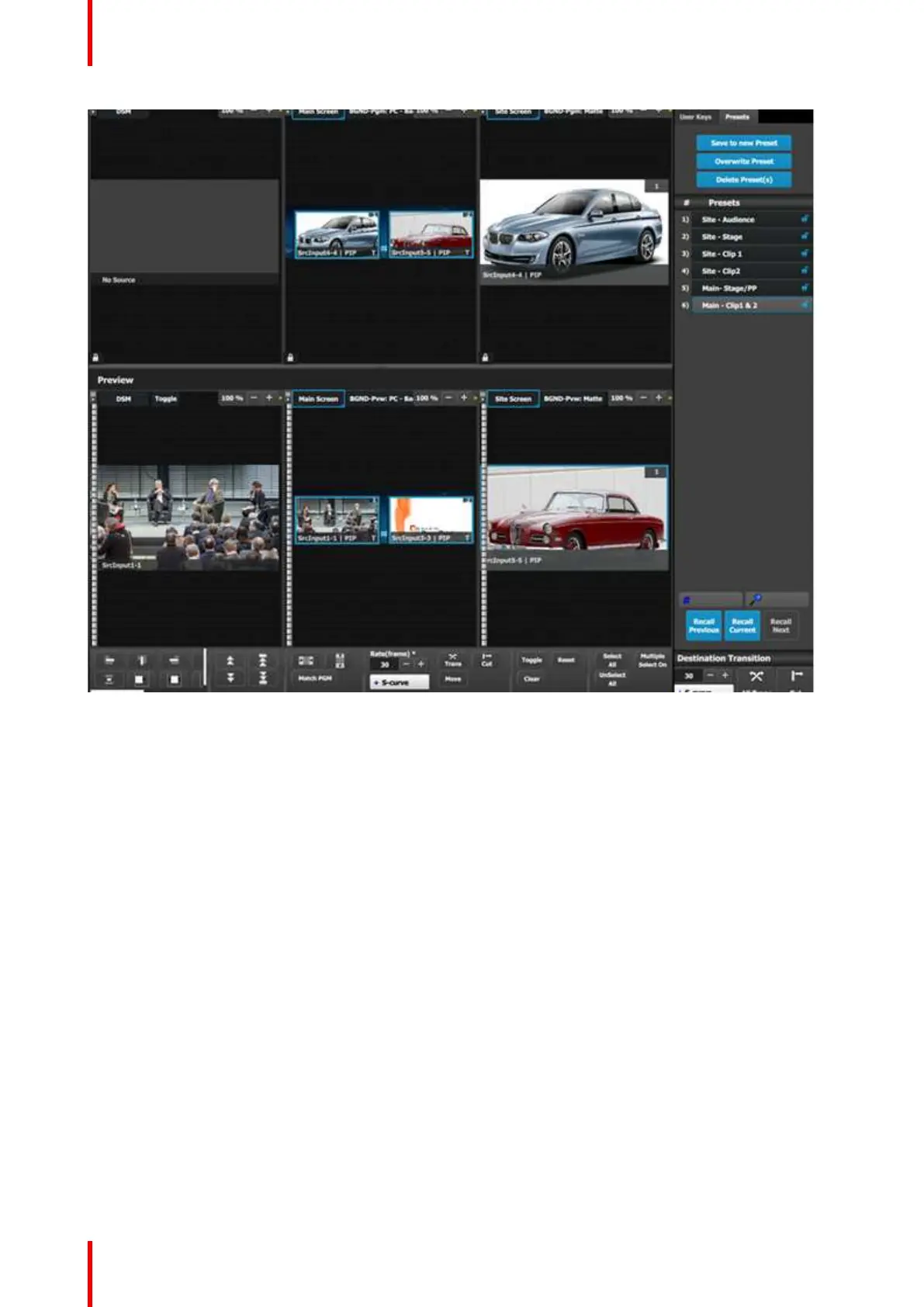Toggle lock icon on Site - Clip 1 preset
Screen dimensions: 924x1307
pyautogui.click(x=805, y=254)
